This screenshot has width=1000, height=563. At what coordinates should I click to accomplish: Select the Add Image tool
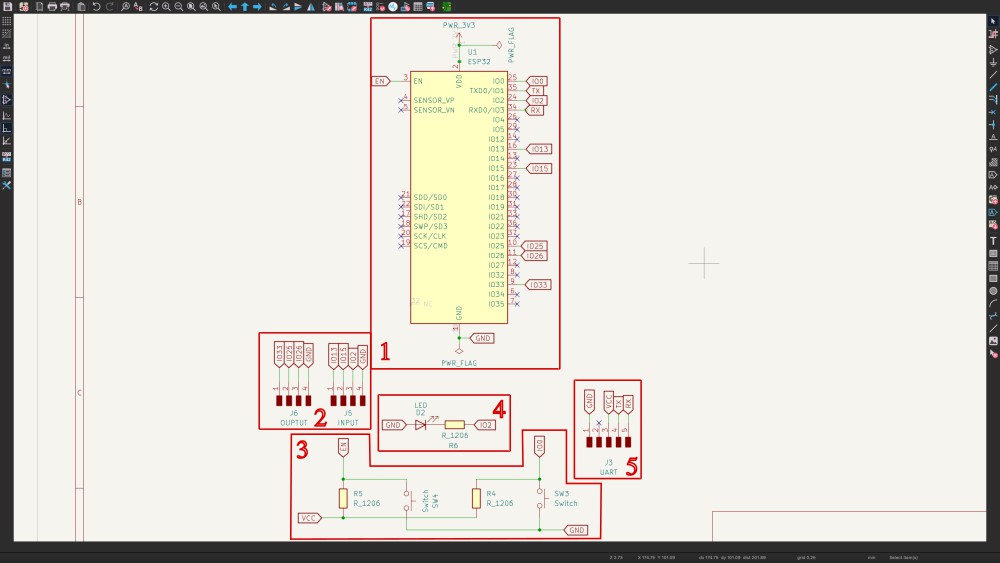[993, 341]
